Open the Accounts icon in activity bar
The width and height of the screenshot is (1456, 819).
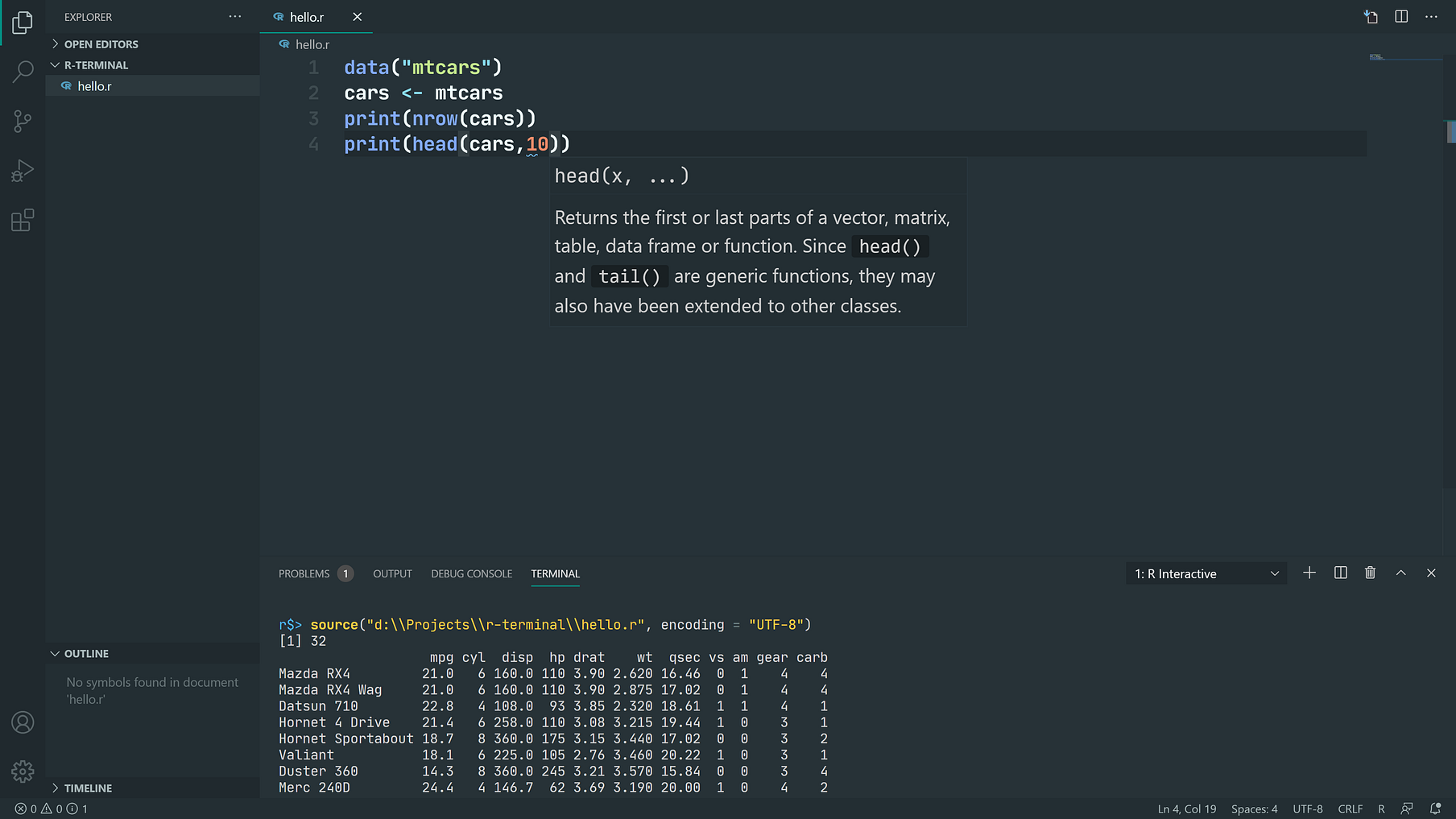click(x=23, y=722)
